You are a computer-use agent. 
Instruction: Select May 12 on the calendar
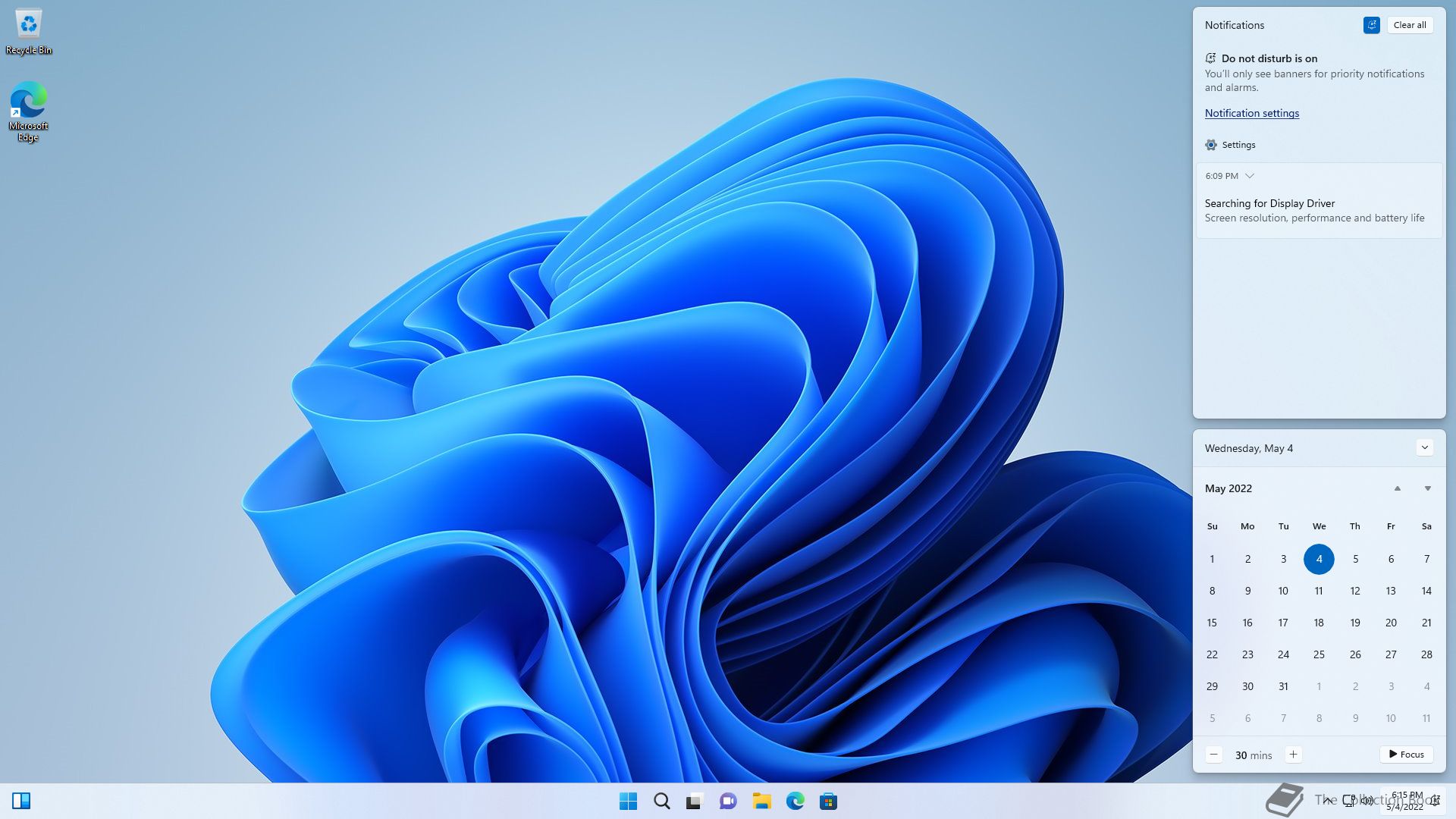tap(1355, 591)
